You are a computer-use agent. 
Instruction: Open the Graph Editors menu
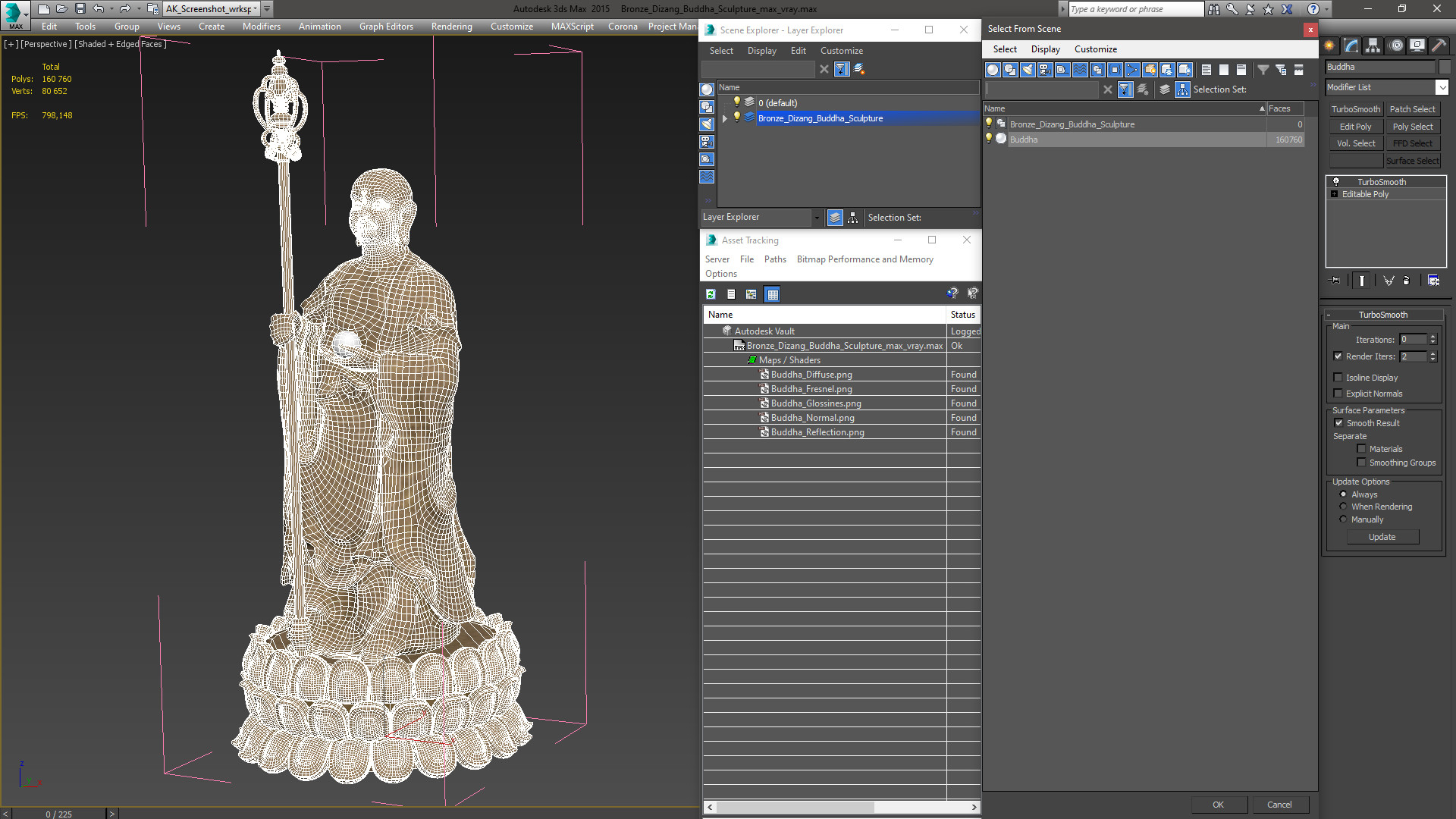coord(386,27)
